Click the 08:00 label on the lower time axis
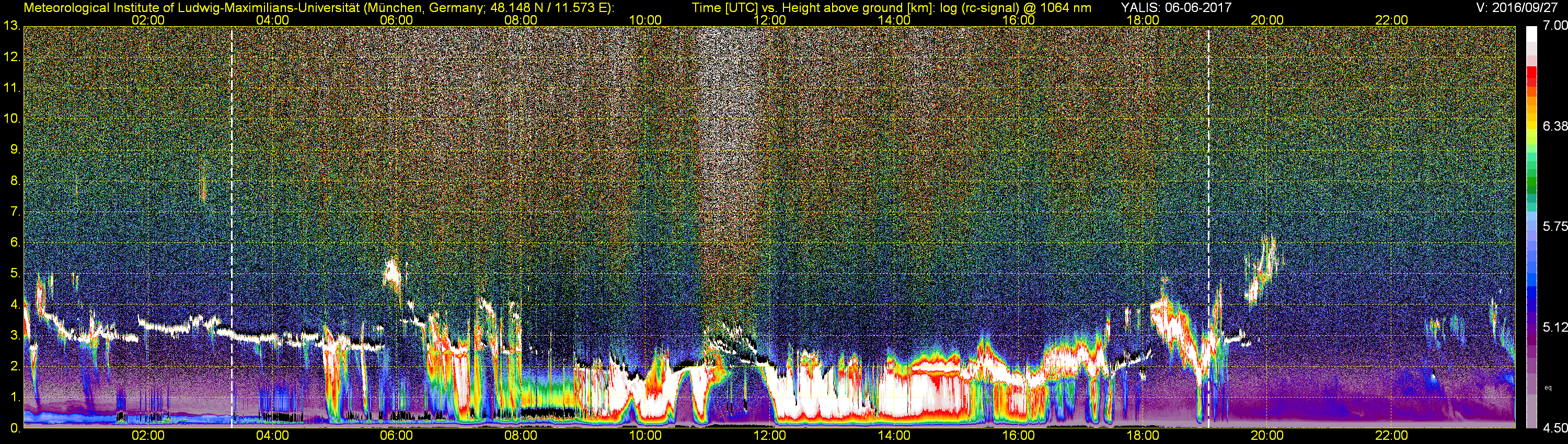The image size is (1568, 444). pos(521,436)
